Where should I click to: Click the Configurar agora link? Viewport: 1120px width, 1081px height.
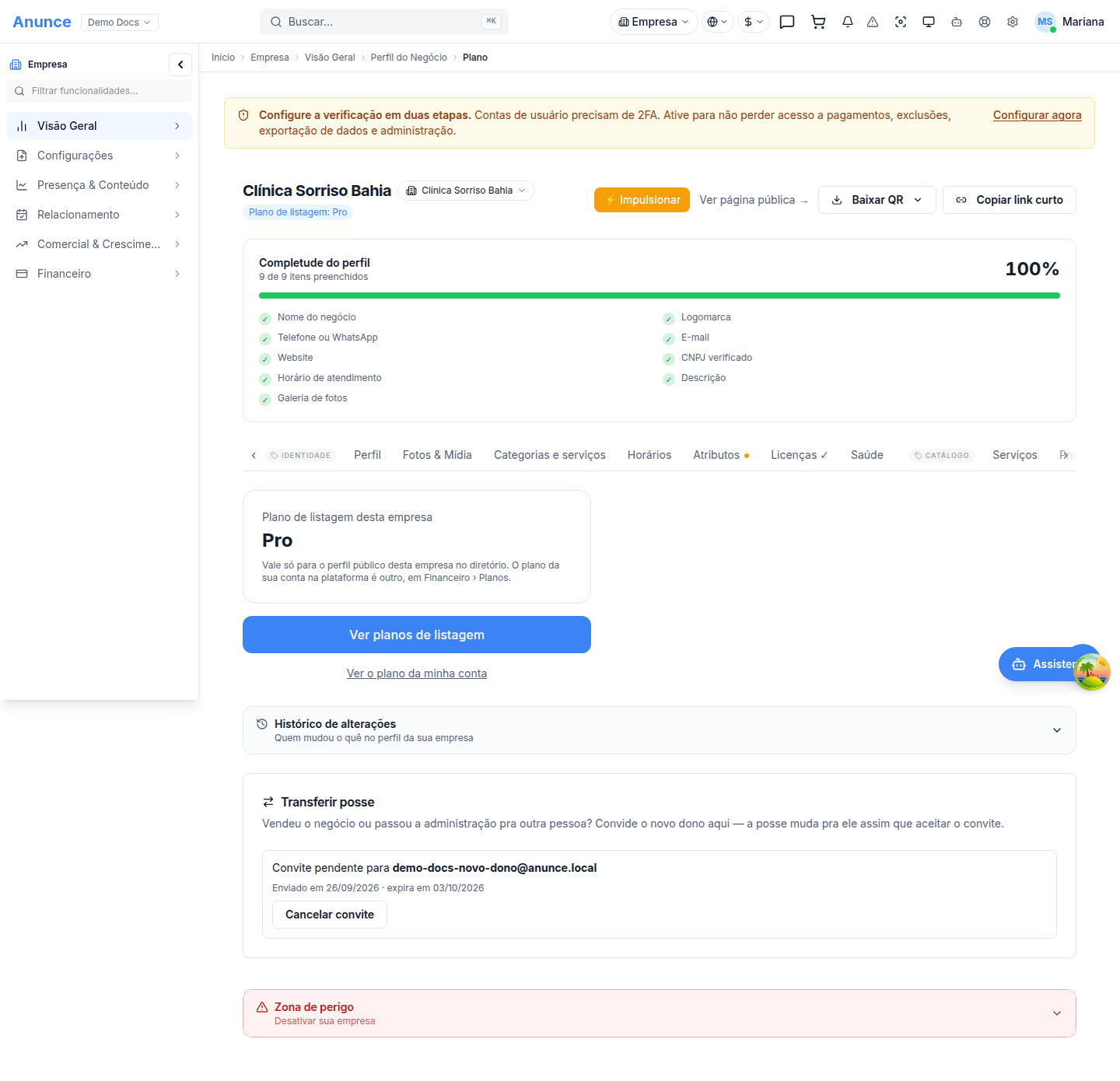tap(1037, 115)
